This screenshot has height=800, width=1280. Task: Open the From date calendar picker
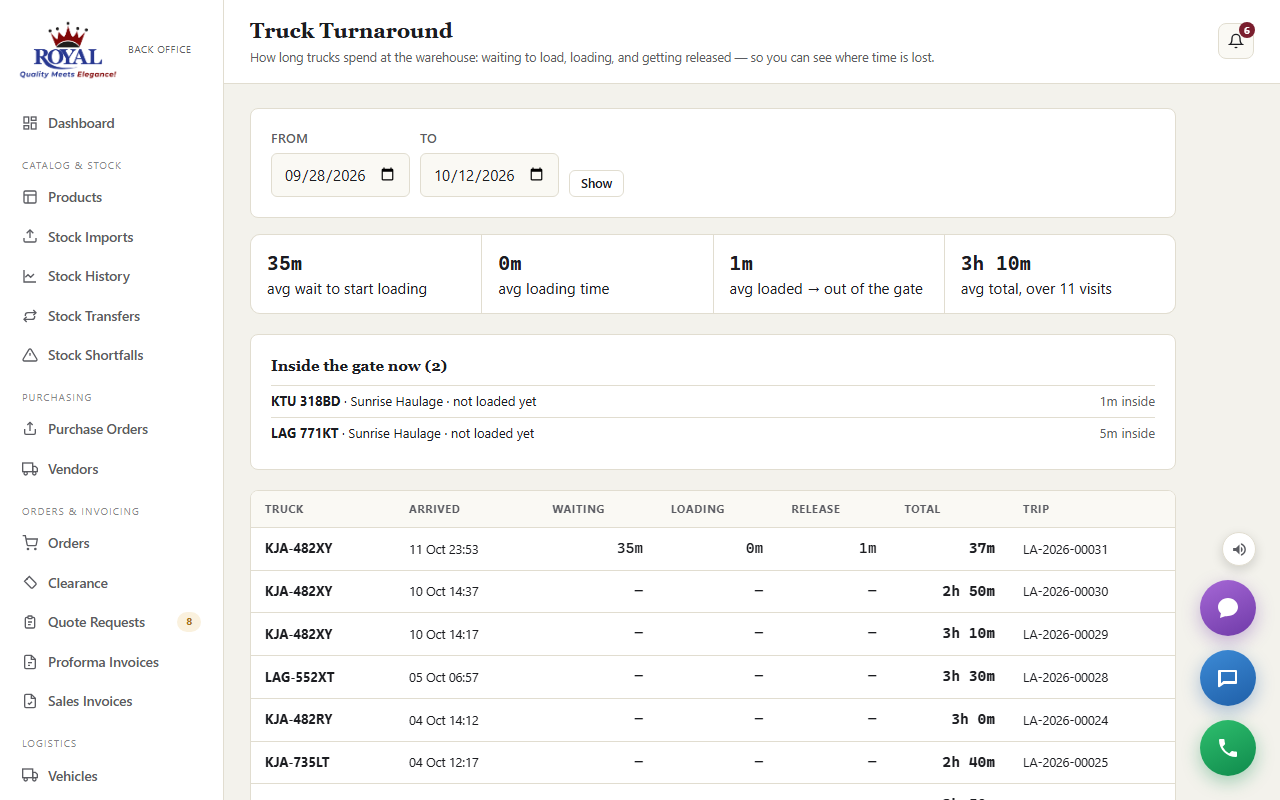[x=388, y=175]
